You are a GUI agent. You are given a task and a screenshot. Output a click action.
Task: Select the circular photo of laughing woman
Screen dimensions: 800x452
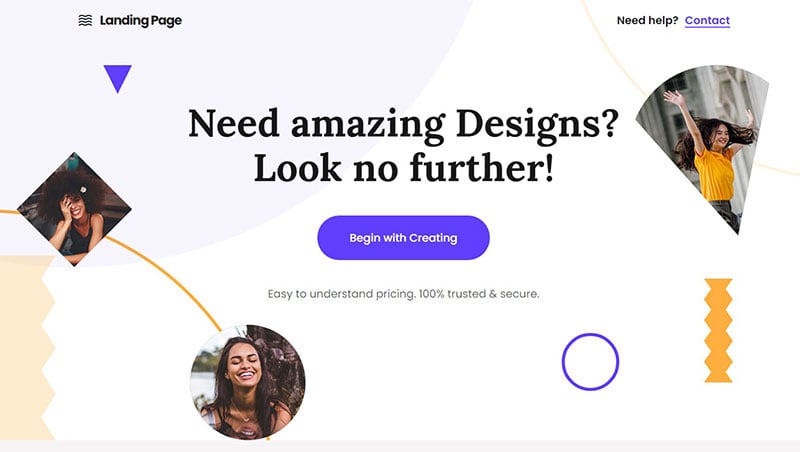pos(248,382)
